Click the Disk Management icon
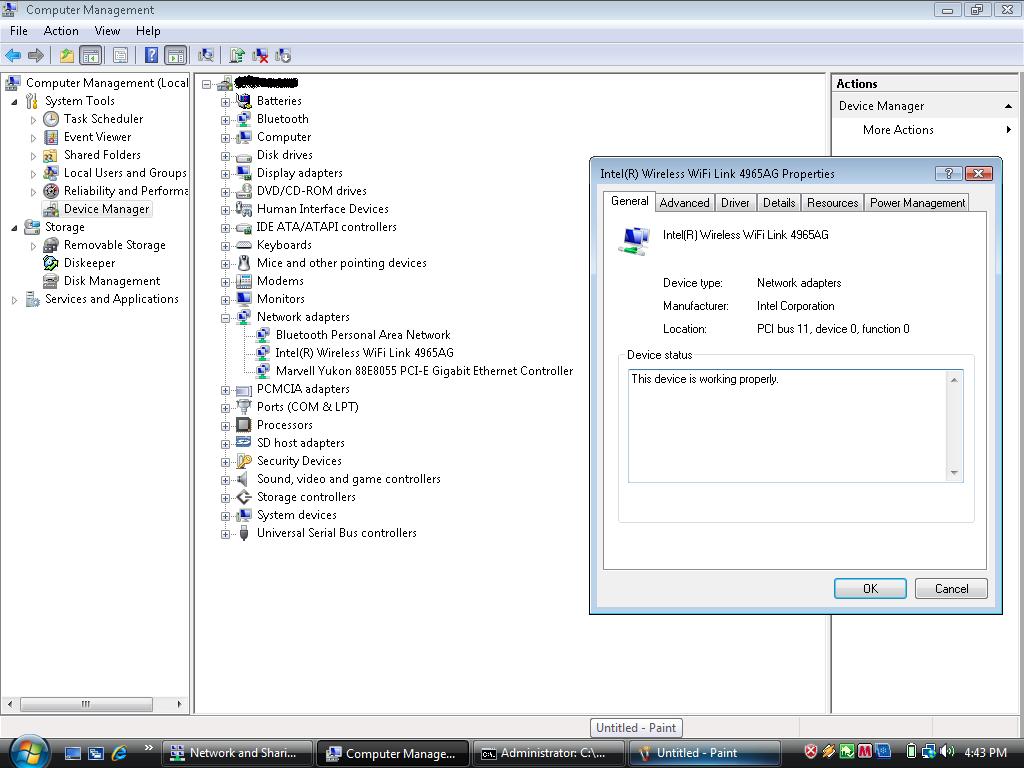This screenshot has width=1024, height=768. click(x=51, y=281)
